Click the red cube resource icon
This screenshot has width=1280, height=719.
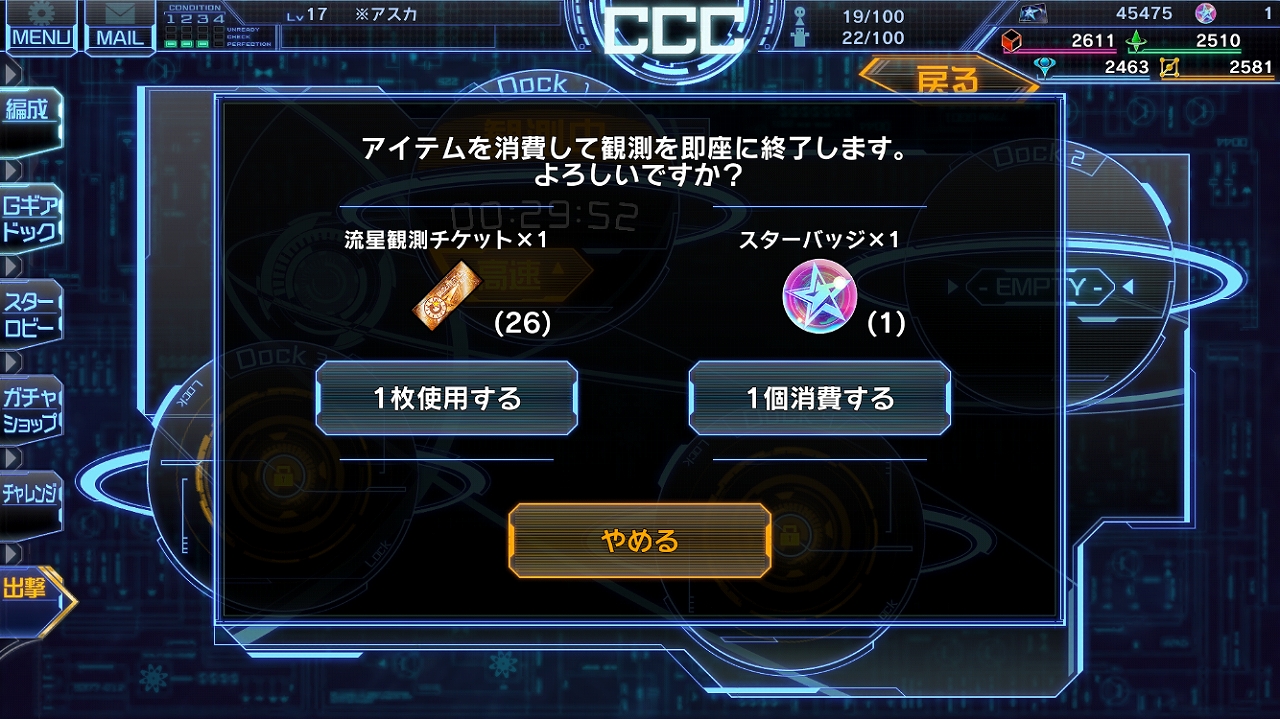1012,42
